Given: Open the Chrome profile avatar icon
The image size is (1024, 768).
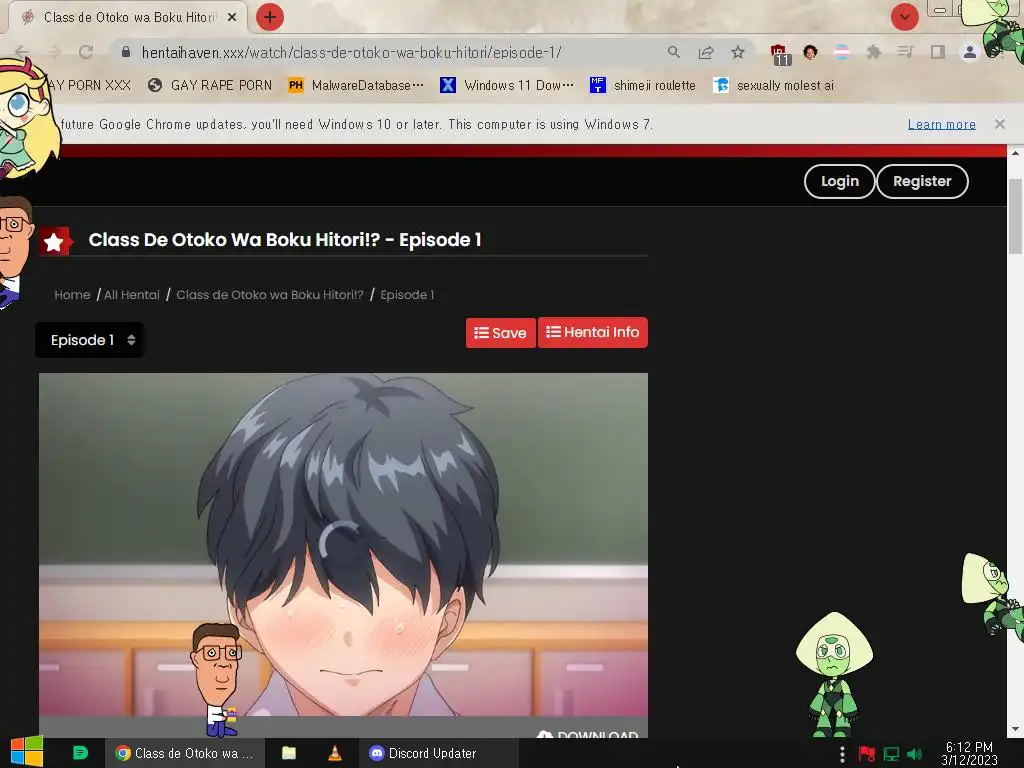Looking at the screenshot, I should (970, 52).
